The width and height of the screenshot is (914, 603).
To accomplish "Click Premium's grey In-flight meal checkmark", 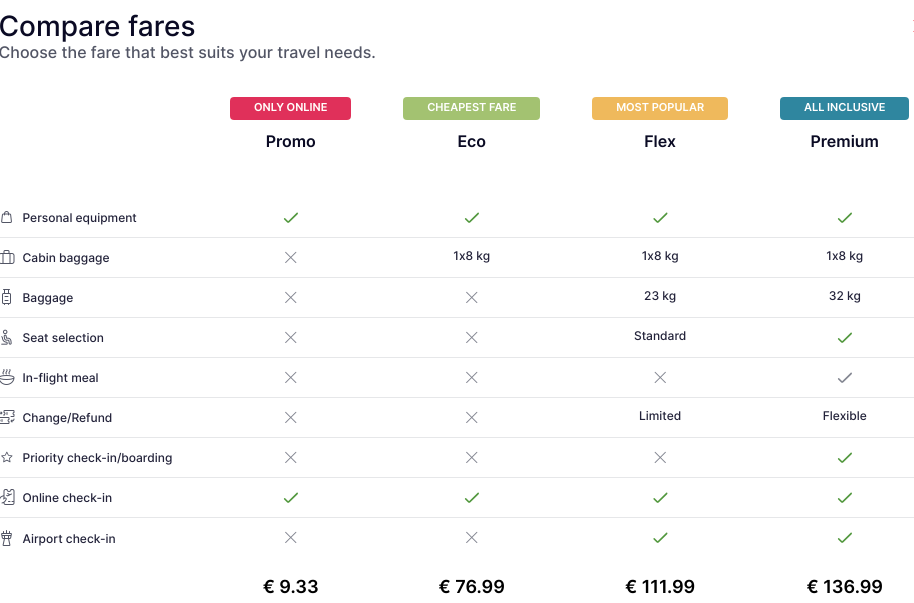I will (845, 378).
